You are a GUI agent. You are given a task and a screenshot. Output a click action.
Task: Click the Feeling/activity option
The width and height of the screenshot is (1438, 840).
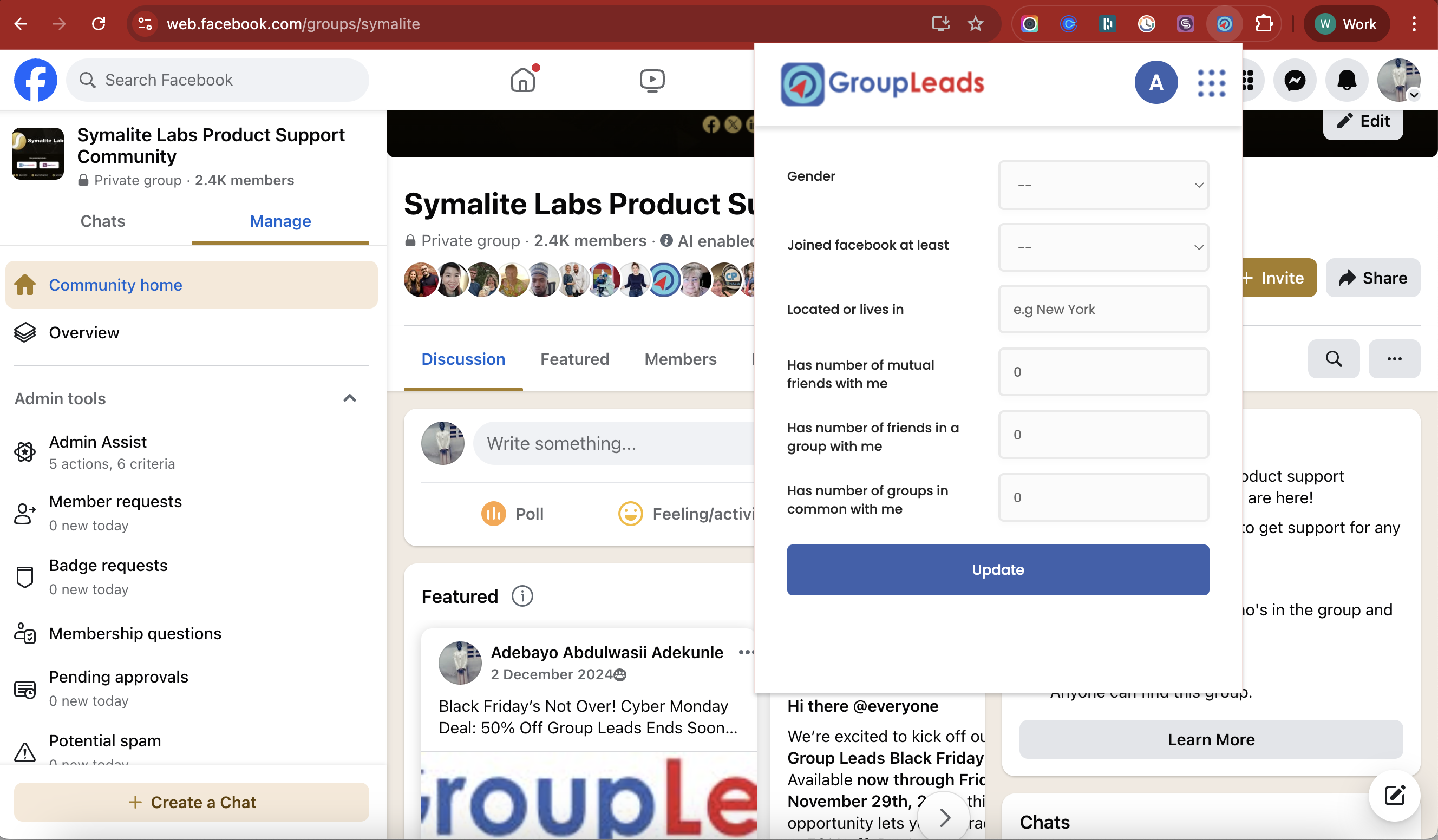coord(688,514)
